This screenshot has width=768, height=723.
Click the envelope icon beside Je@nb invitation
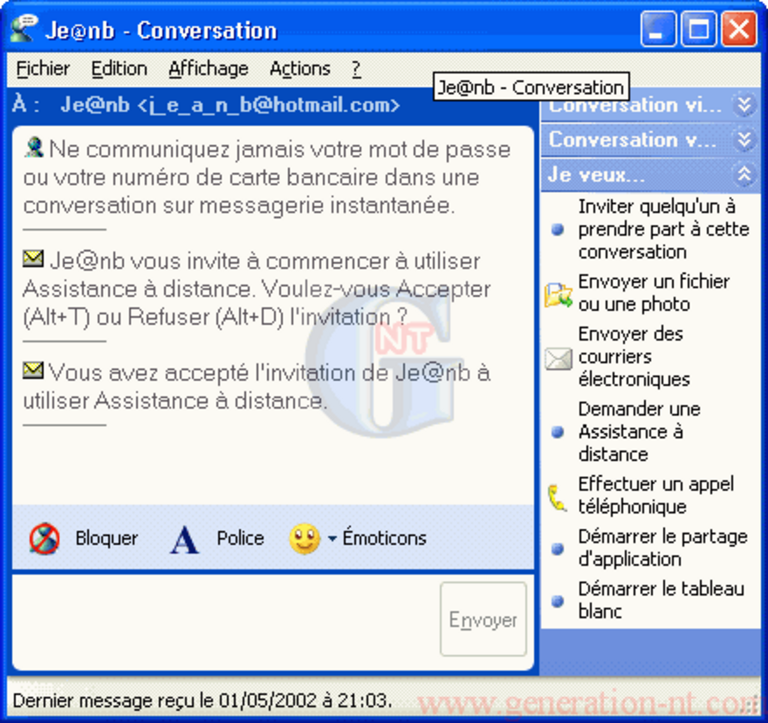[x=33, y=259]
